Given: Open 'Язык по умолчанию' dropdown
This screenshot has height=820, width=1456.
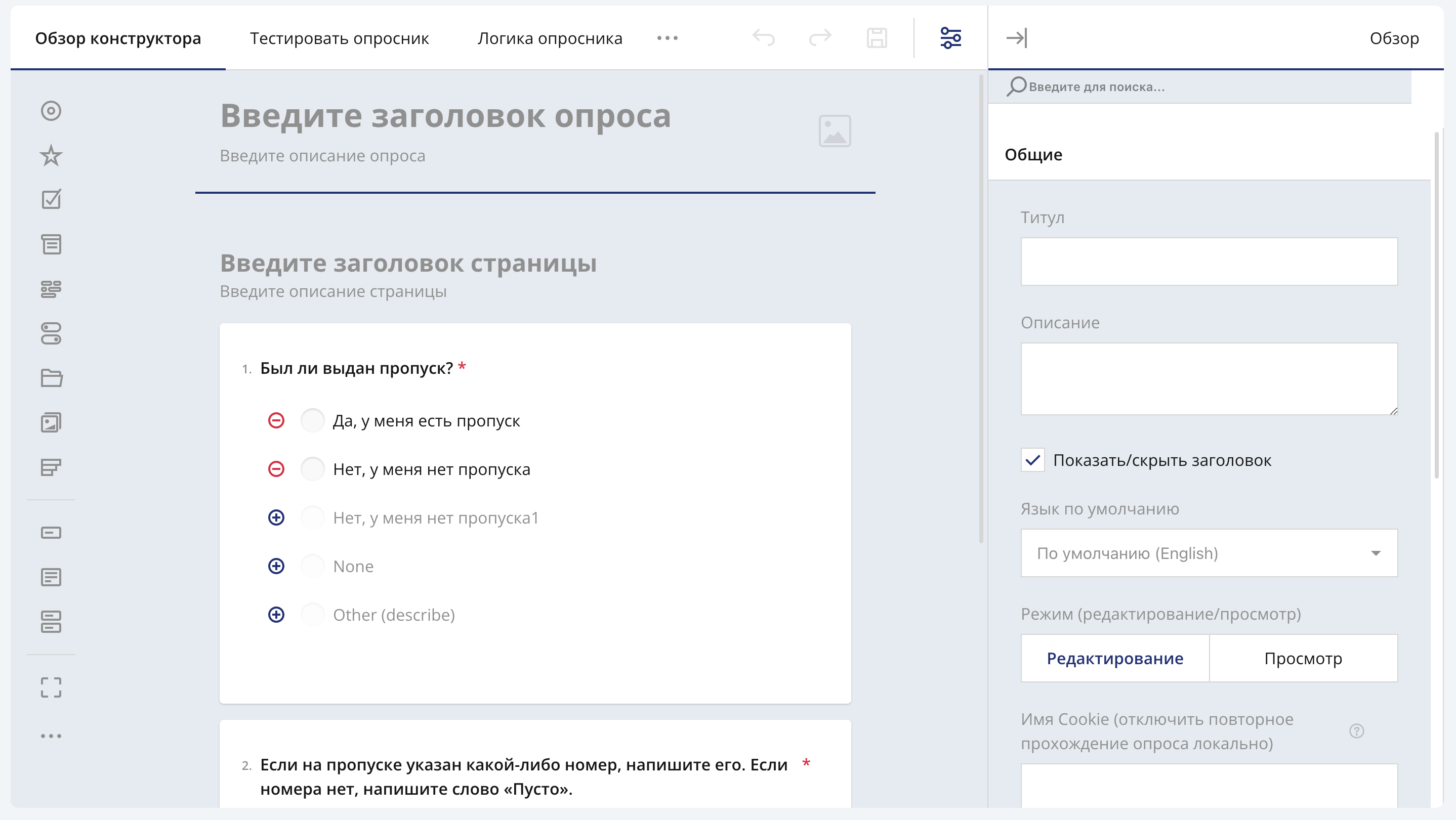Looking at the screenshot, I should 1209,553.
